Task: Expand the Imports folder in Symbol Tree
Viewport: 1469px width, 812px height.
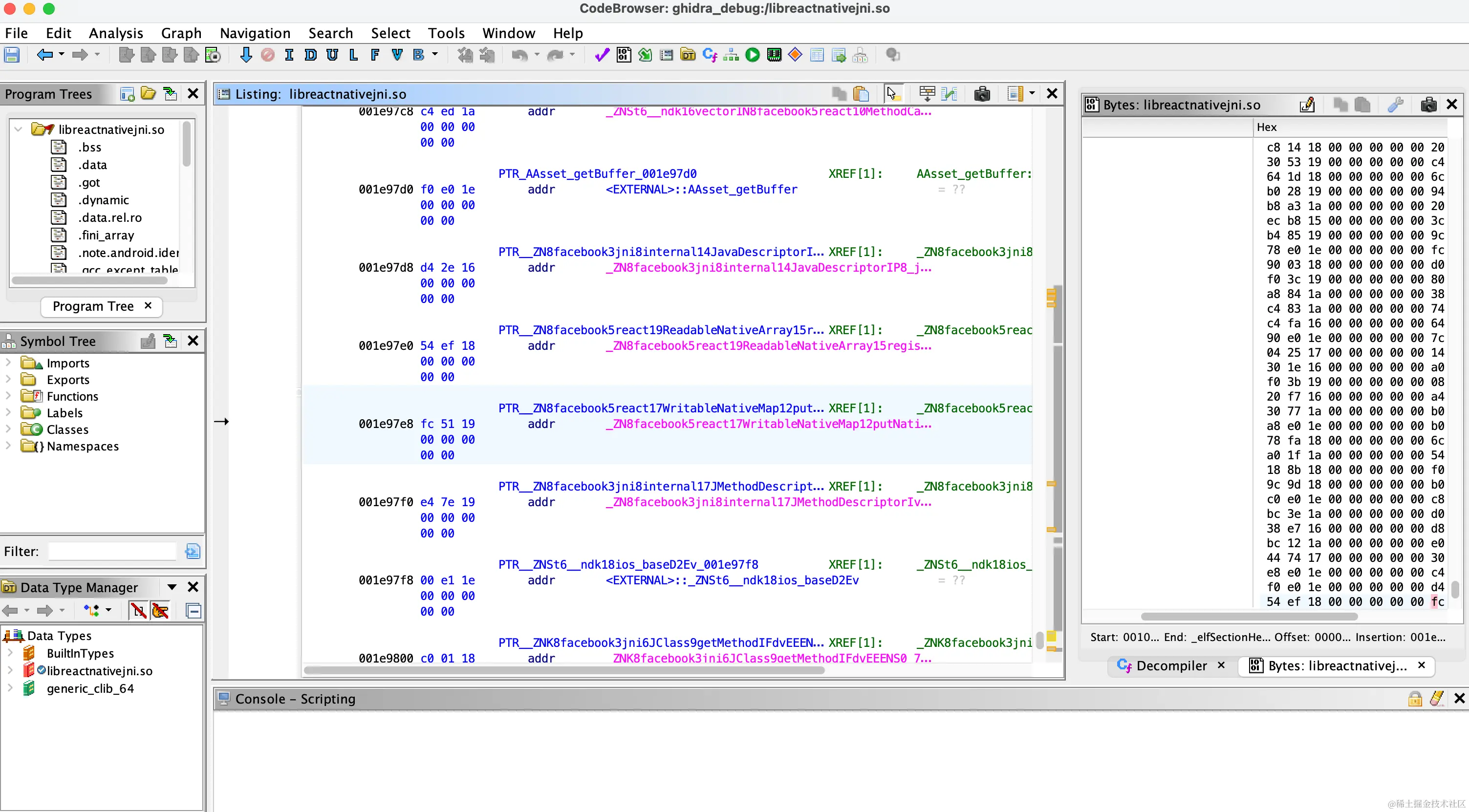Action: tap(8, 363)
